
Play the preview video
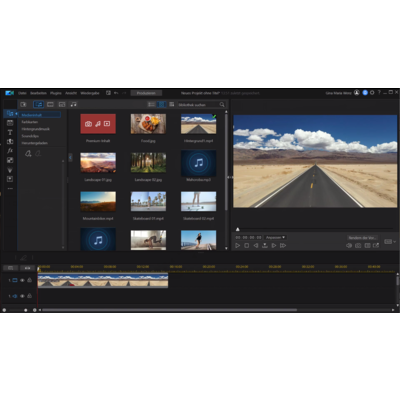tap(237, 246)
